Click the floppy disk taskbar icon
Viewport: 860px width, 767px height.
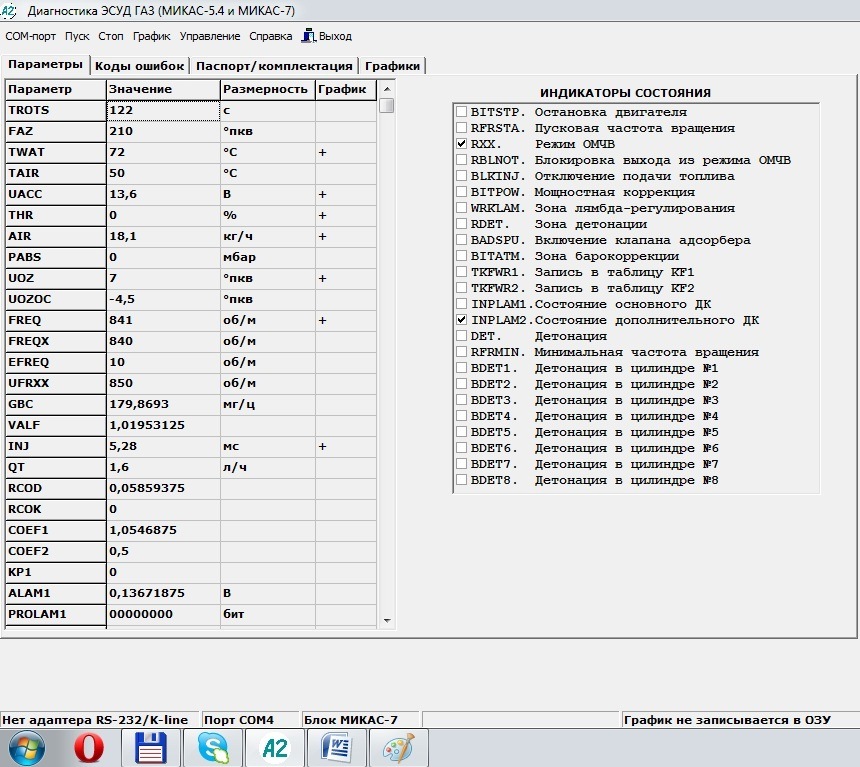(x=150, y=748)
